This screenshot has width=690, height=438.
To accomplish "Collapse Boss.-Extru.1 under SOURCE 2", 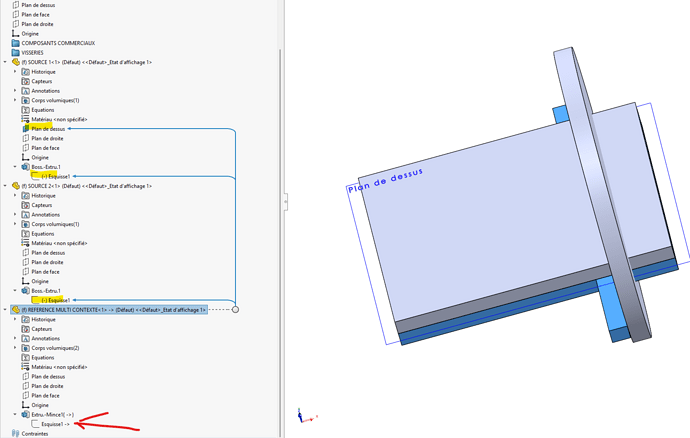I will coord(15,291).
